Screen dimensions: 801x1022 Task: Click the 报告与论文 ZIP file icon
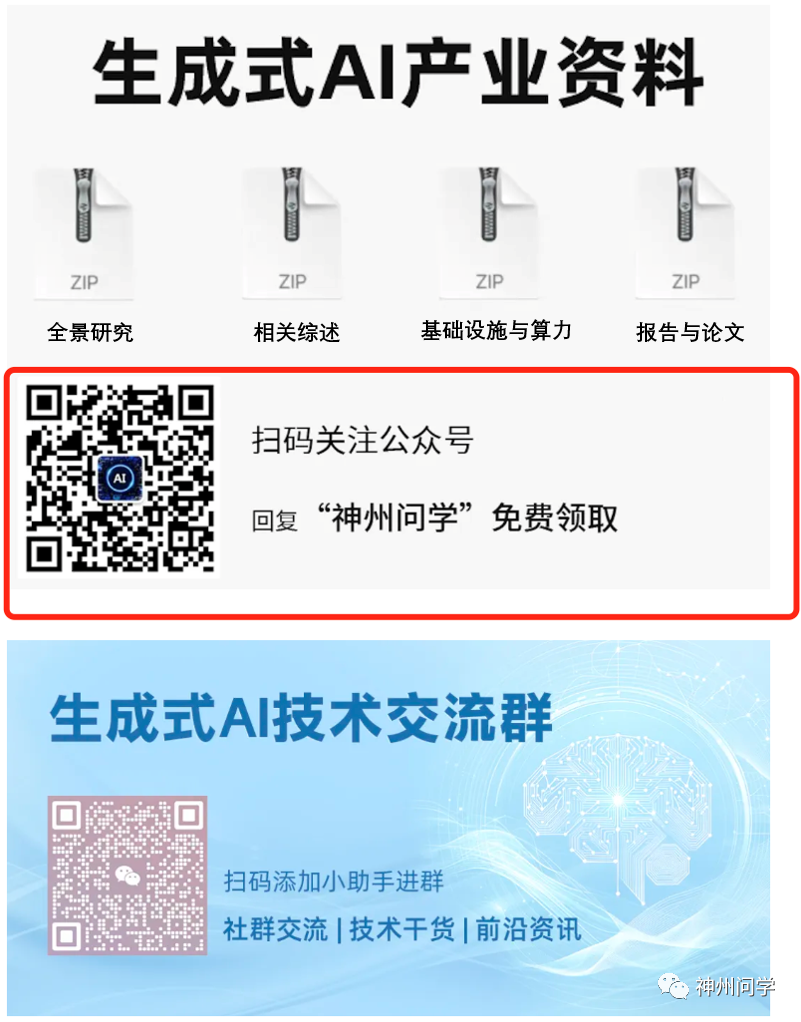[x=685, y=233]
